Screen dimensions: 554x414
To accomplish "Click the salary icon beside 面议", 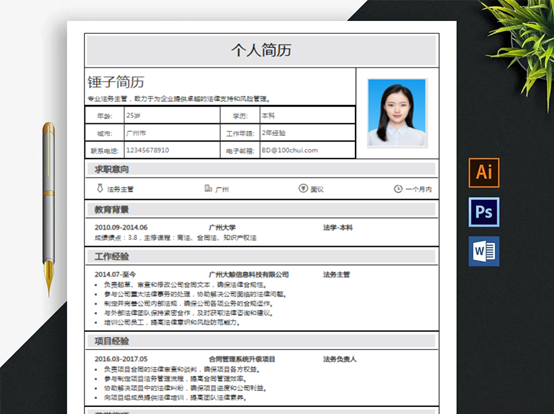I will pos(303,188).
